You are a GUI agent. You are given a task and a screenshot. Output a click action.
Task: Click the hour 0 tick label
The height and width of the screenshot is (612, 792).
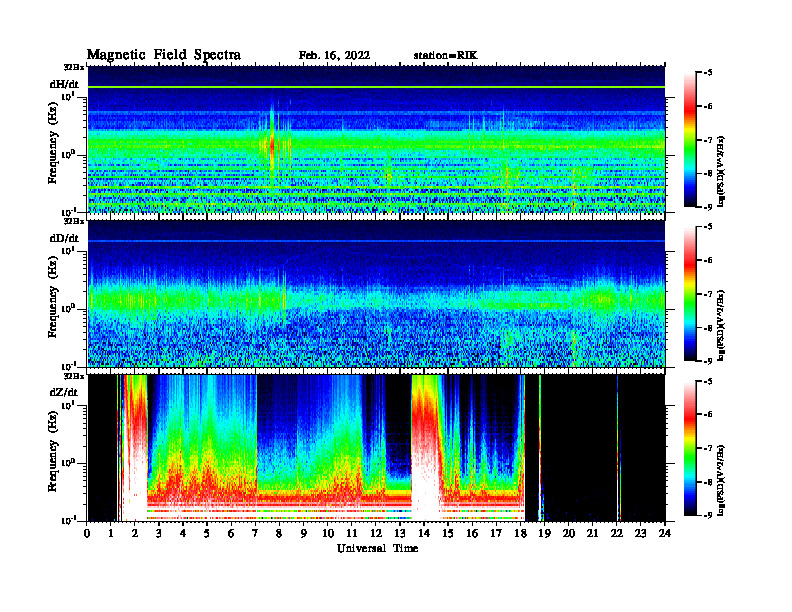(88, 534)
